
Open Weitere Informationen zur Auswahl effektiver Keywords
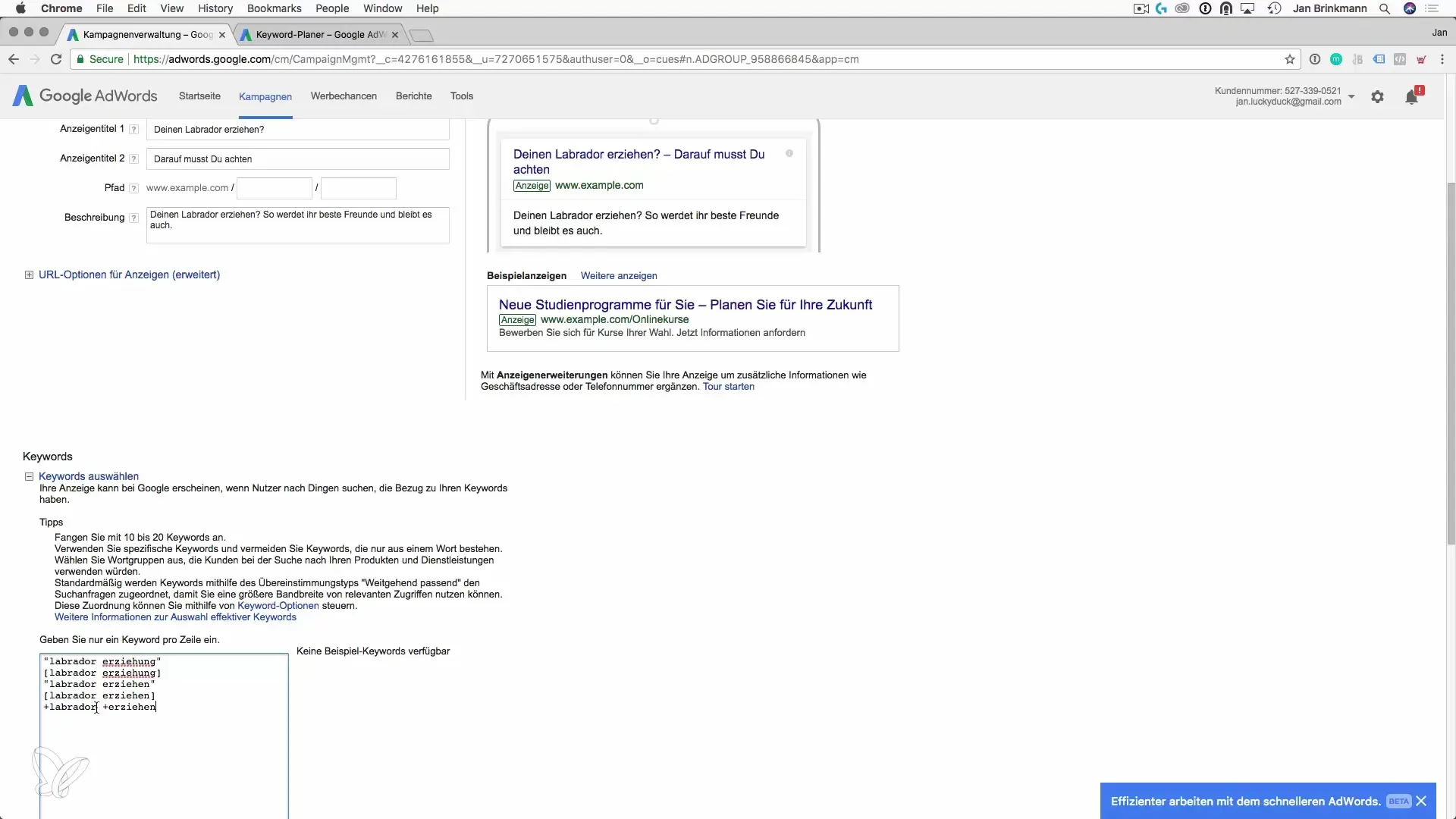point(175,617)
